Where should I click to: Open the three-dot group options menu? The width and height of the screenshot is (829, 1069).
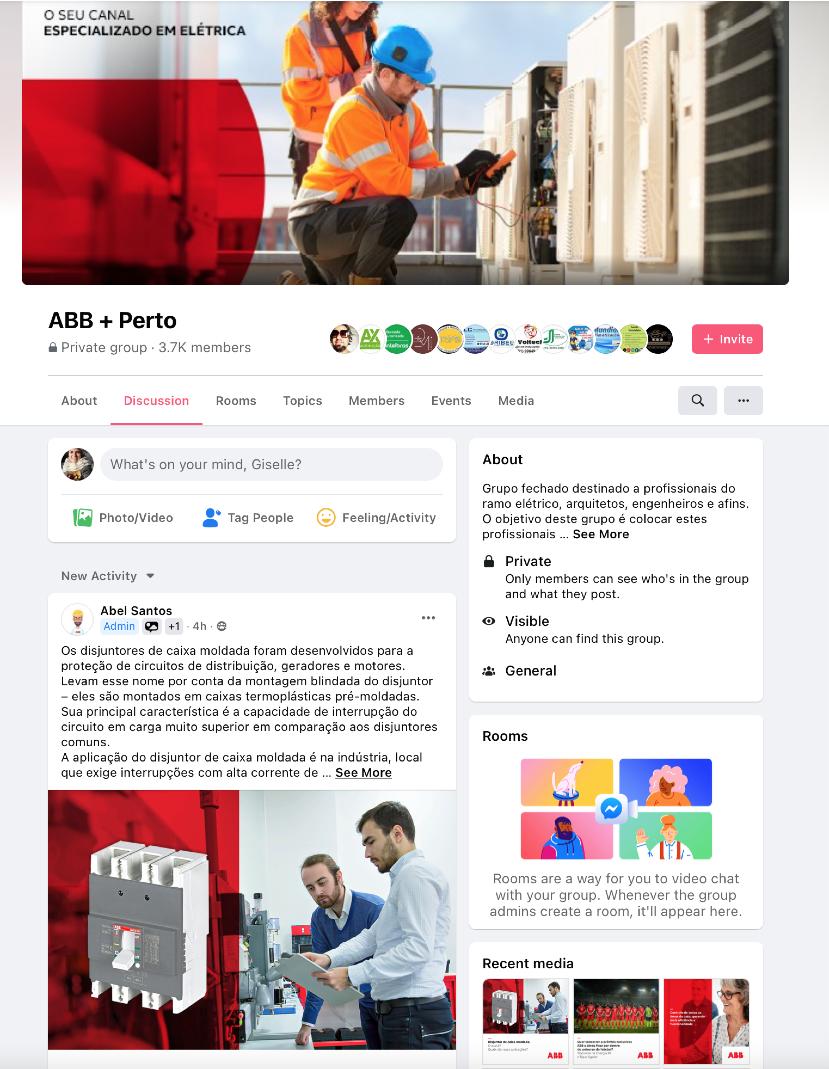tap(743, 400)
